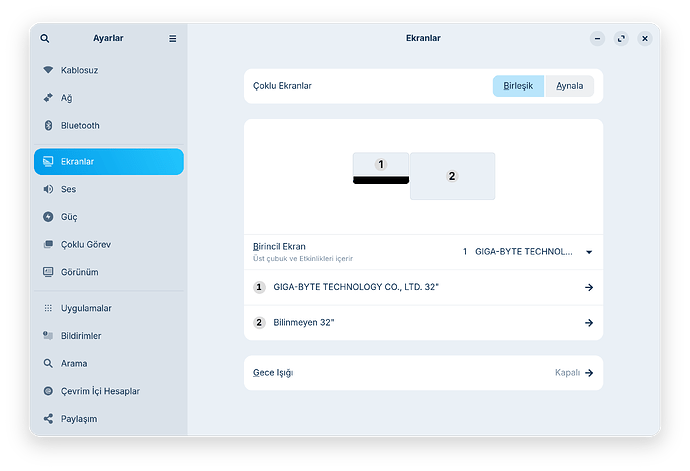Viewport: 690px width, 471px height.
Task: Click the Paylaşım share icon
Action: point(48,419)
